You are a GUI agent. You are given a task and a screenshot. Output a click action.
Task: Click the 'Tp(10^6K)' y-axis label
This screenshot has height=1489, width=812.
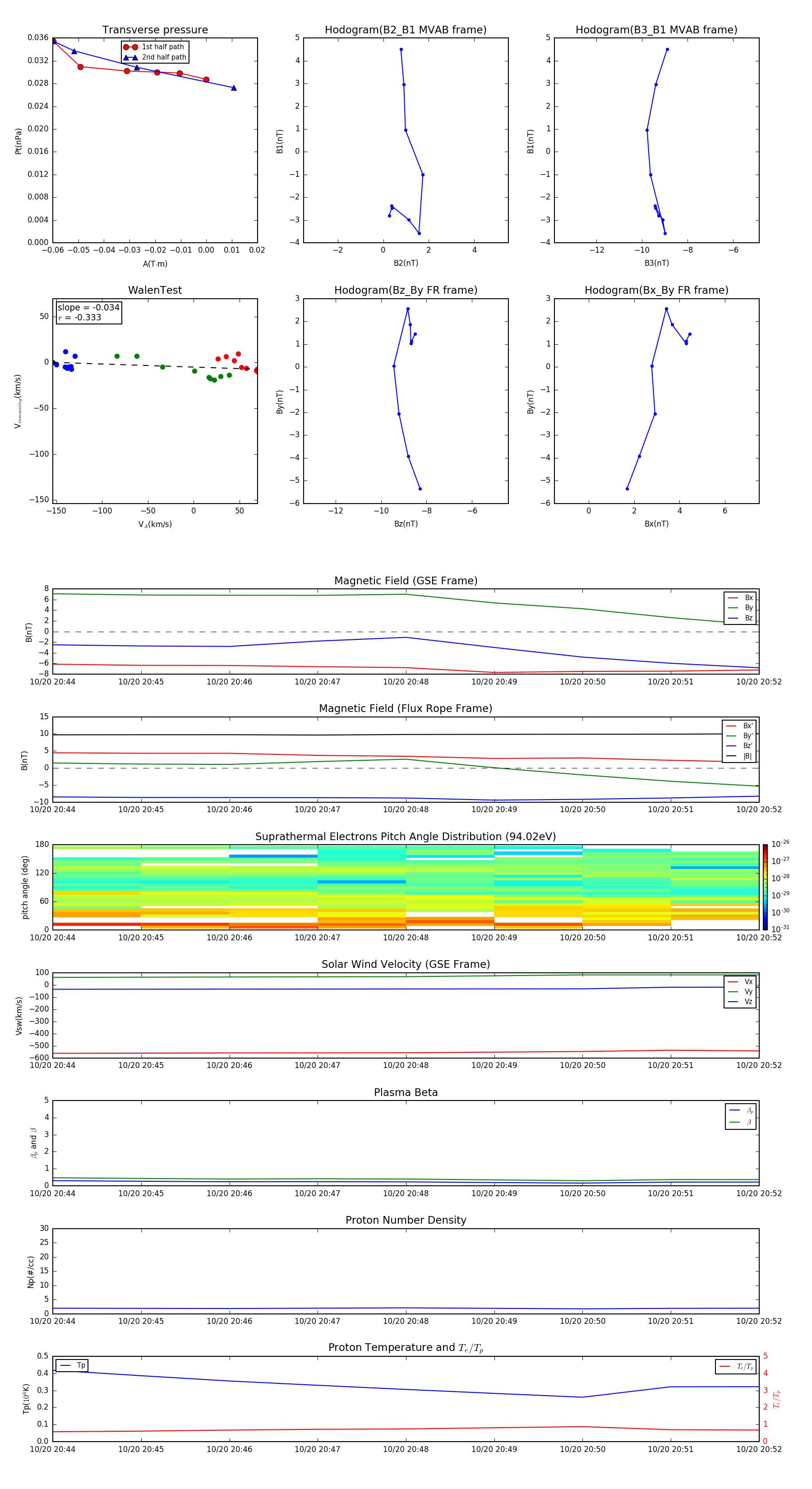coord(26,1398)
